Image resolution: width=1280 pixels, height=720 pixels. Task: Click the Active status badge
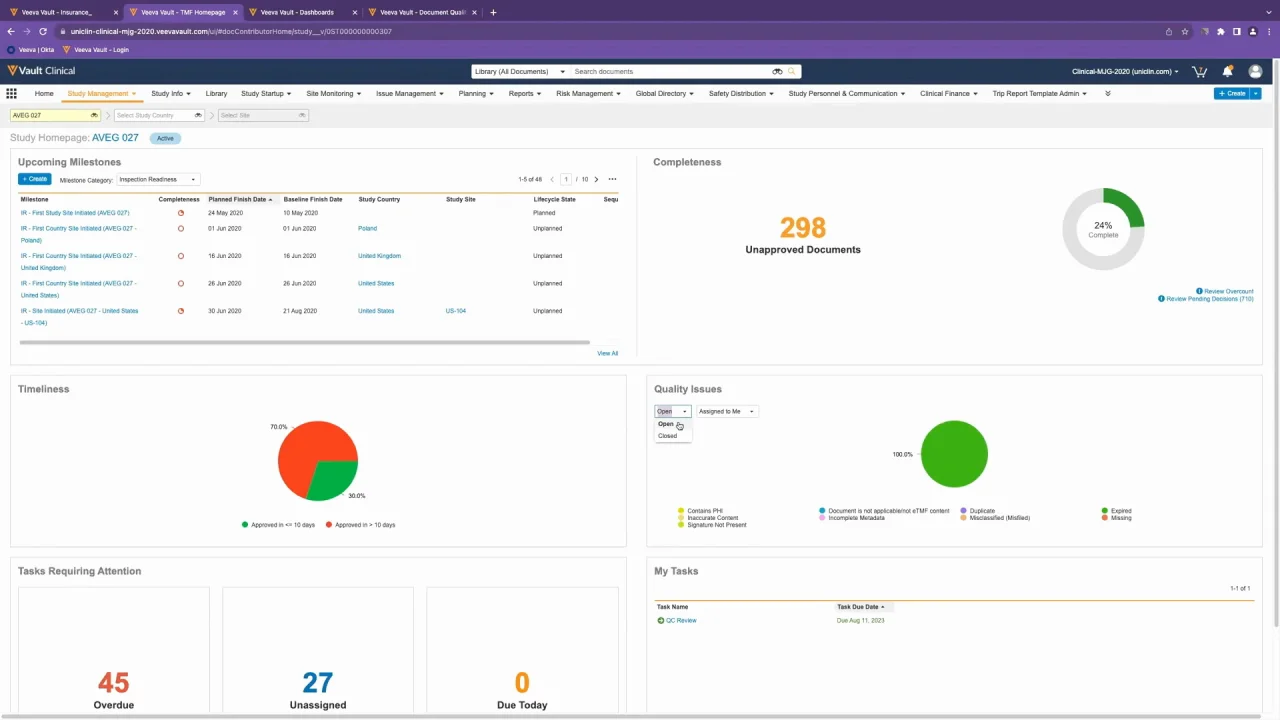[164, 138]
